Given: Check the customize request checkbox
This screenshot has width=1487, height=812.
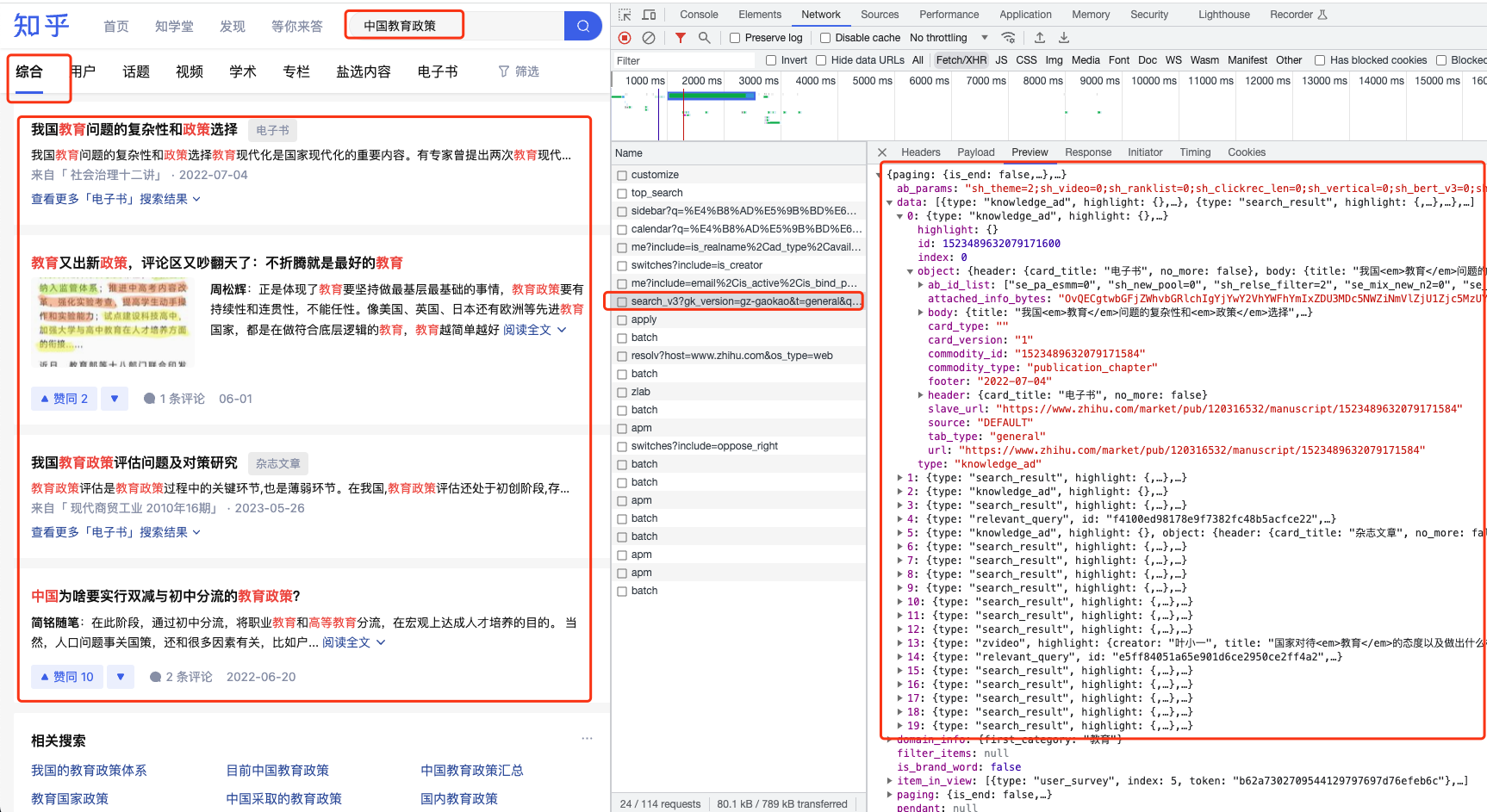Looking at the screenshot, I should coord(622,175).
